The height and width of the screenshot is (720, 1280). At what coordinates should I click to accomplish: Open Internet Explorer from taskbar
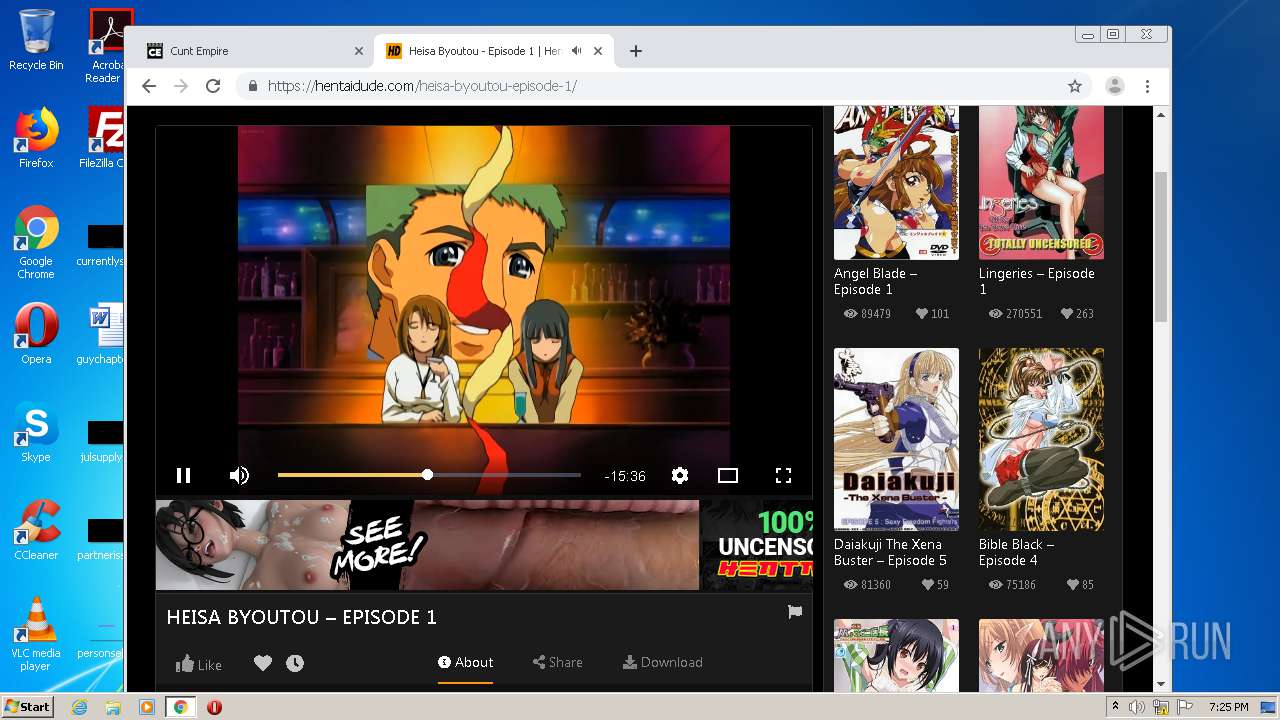pos(80,707)
